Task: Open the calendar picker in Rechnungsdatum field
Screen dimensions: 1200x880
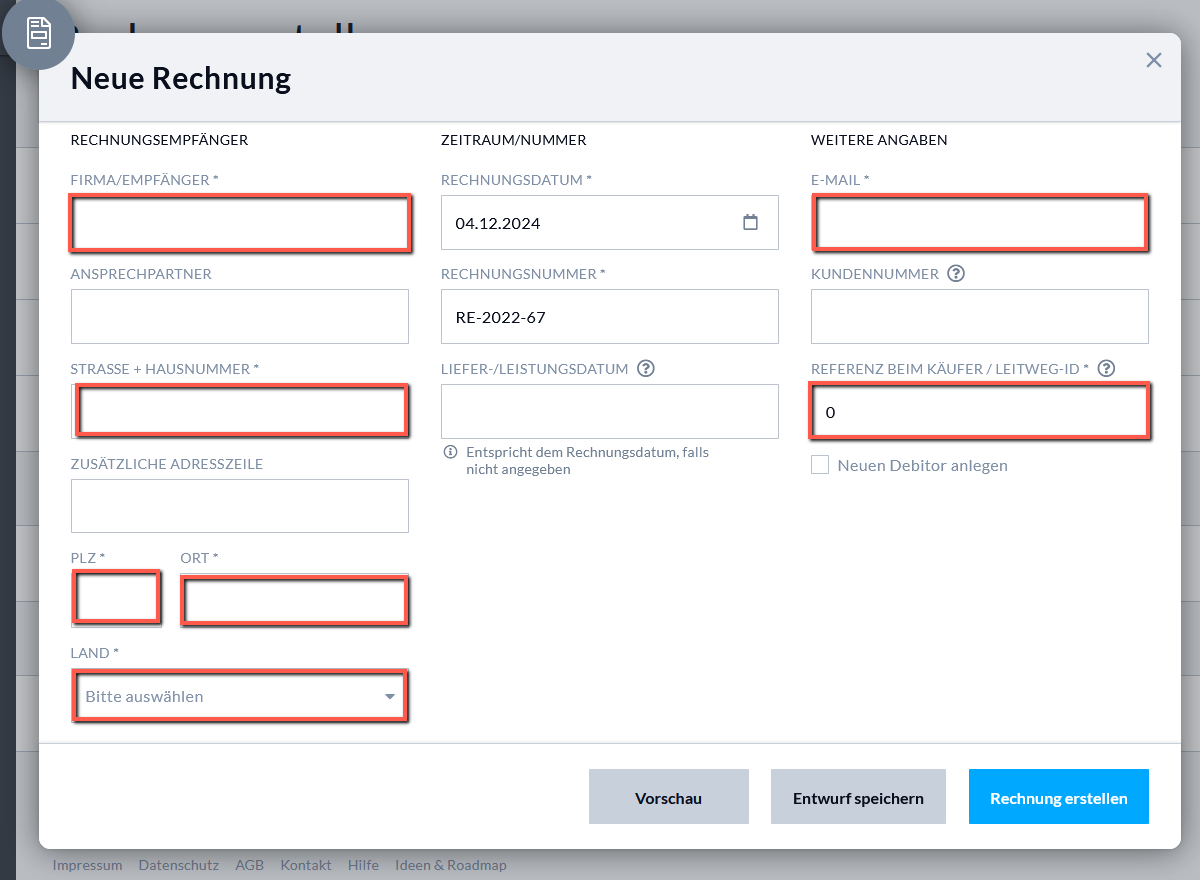Action: (x=750, y=222)
